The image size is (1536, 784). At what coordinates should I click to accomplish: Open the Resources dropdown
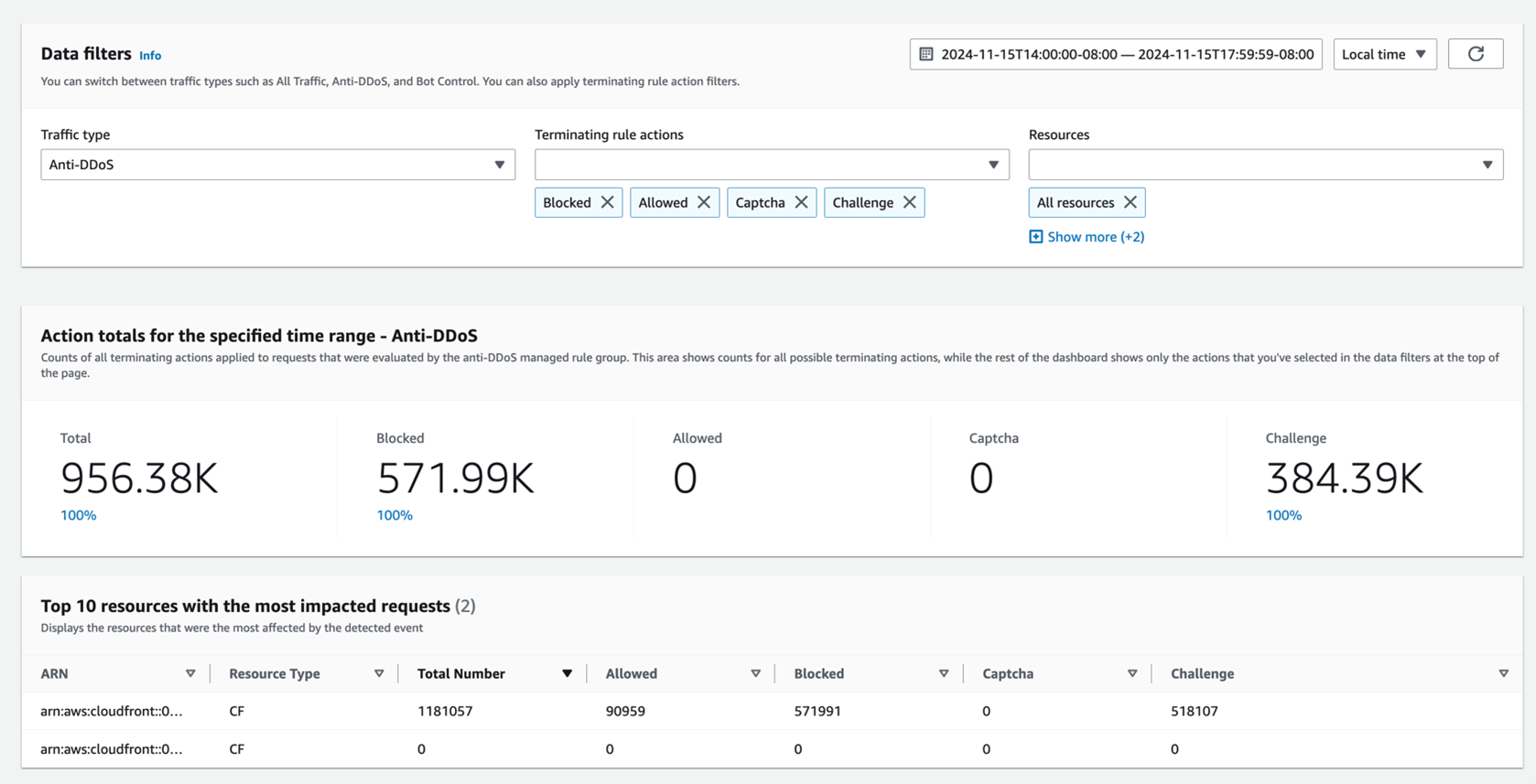tap(1265, 165)
